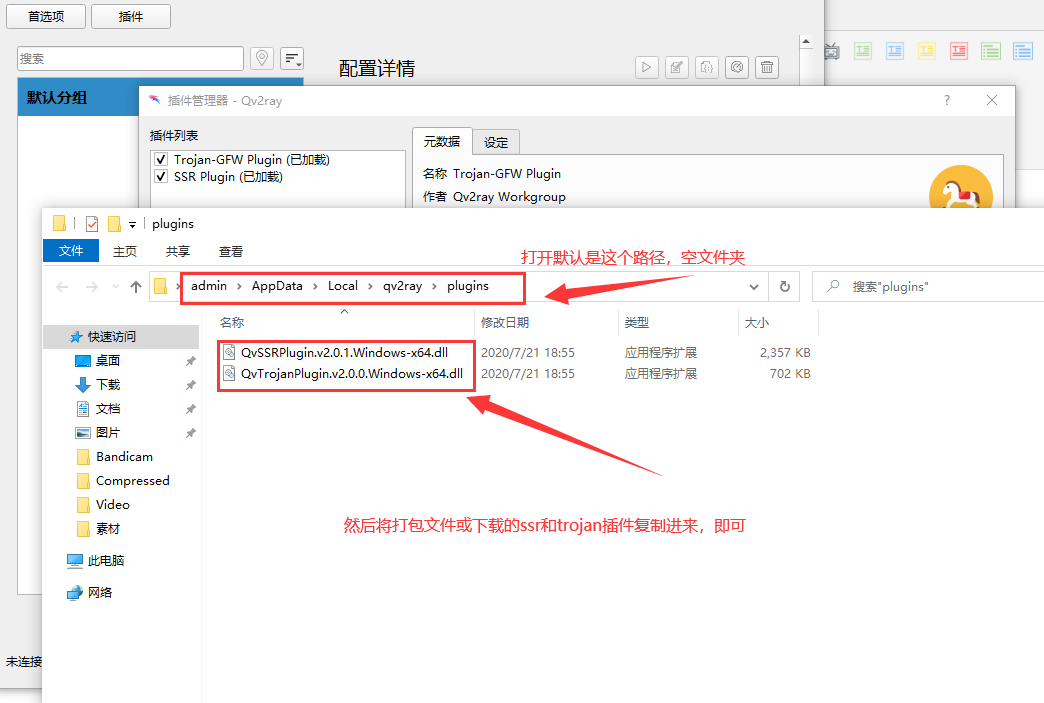Click the location pin icon beside Qv2ray search
Screen dimensions: 1044x703
[x=262, y=59]
